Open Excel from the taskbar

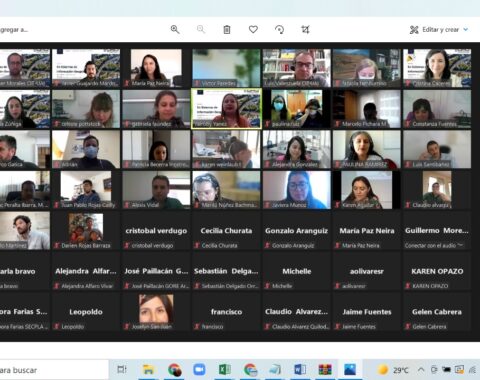click(x=225, y=369)
